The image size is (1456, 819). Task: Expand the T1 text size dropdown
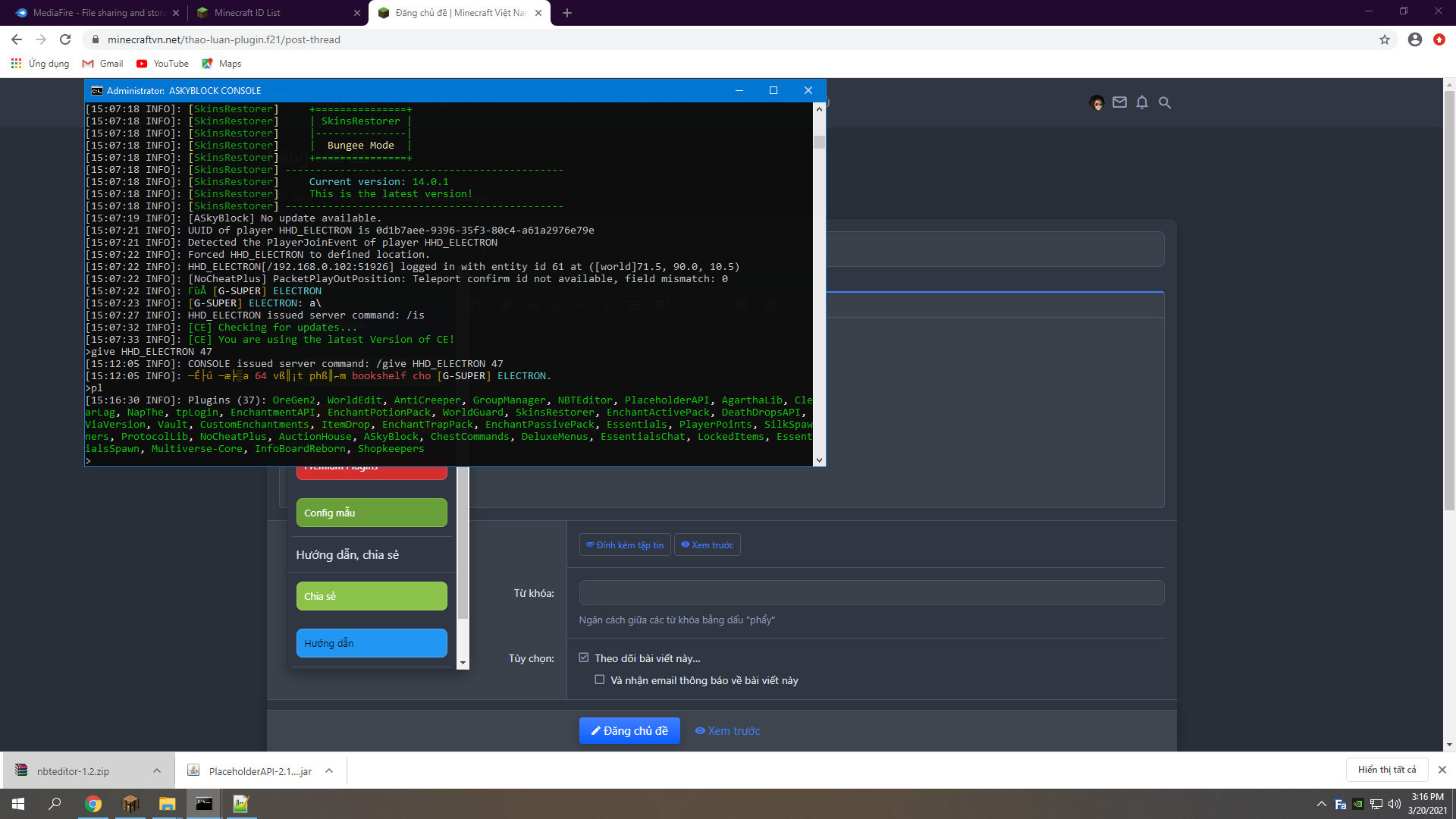click(479, 305)
